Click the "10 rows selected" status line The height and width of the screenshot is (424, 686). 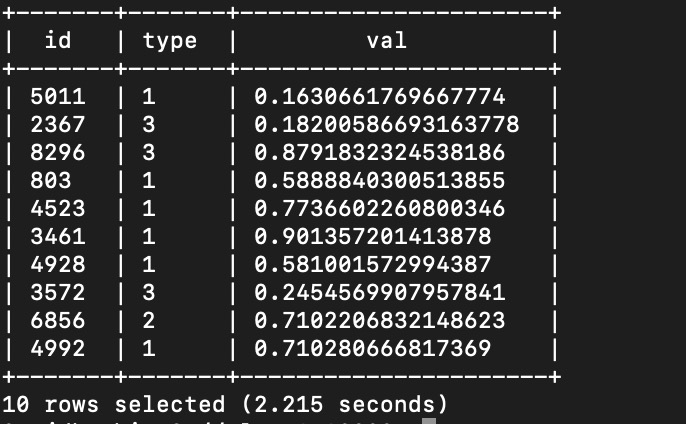coord(225,404)
